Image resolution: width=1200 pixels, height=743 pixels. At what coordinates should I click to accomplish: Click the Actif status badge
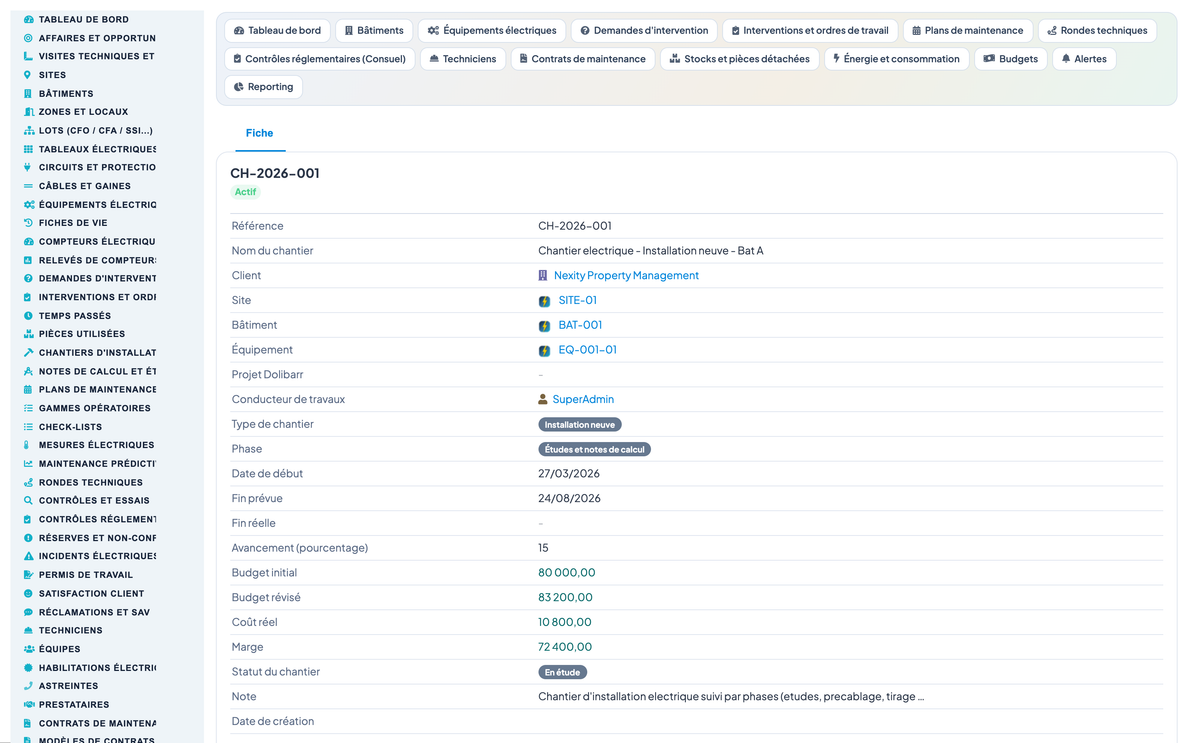pos(246,192)
